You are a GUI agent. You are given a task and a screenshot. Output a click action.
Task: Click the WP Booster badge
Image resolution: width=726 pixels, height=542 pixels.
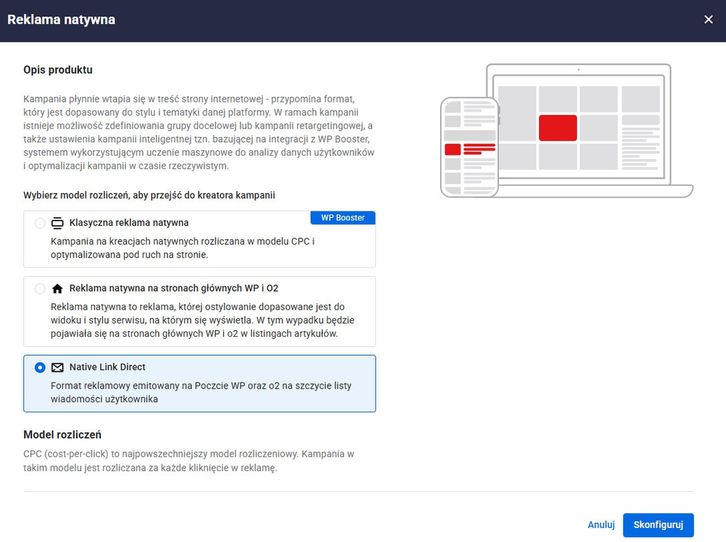coord(342,217)
